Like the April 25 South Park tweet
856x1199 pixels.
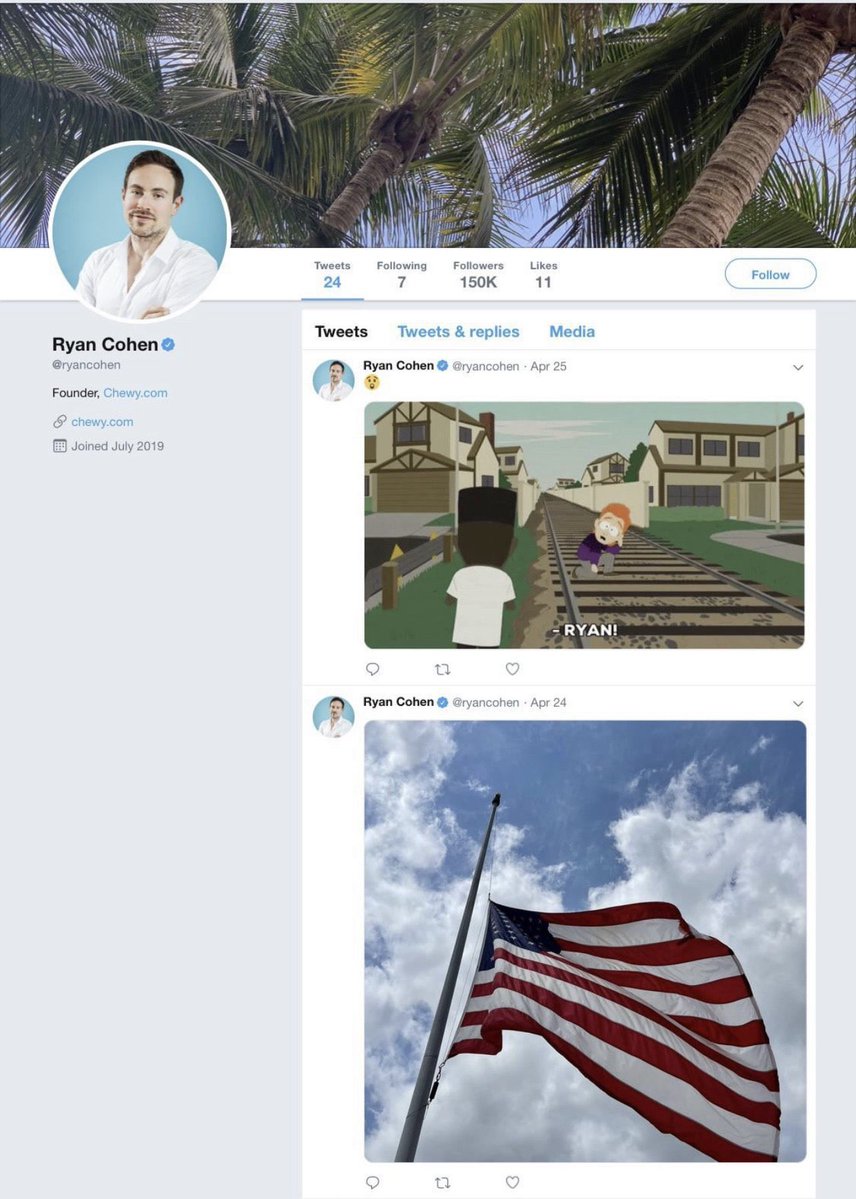pos(512,669)
